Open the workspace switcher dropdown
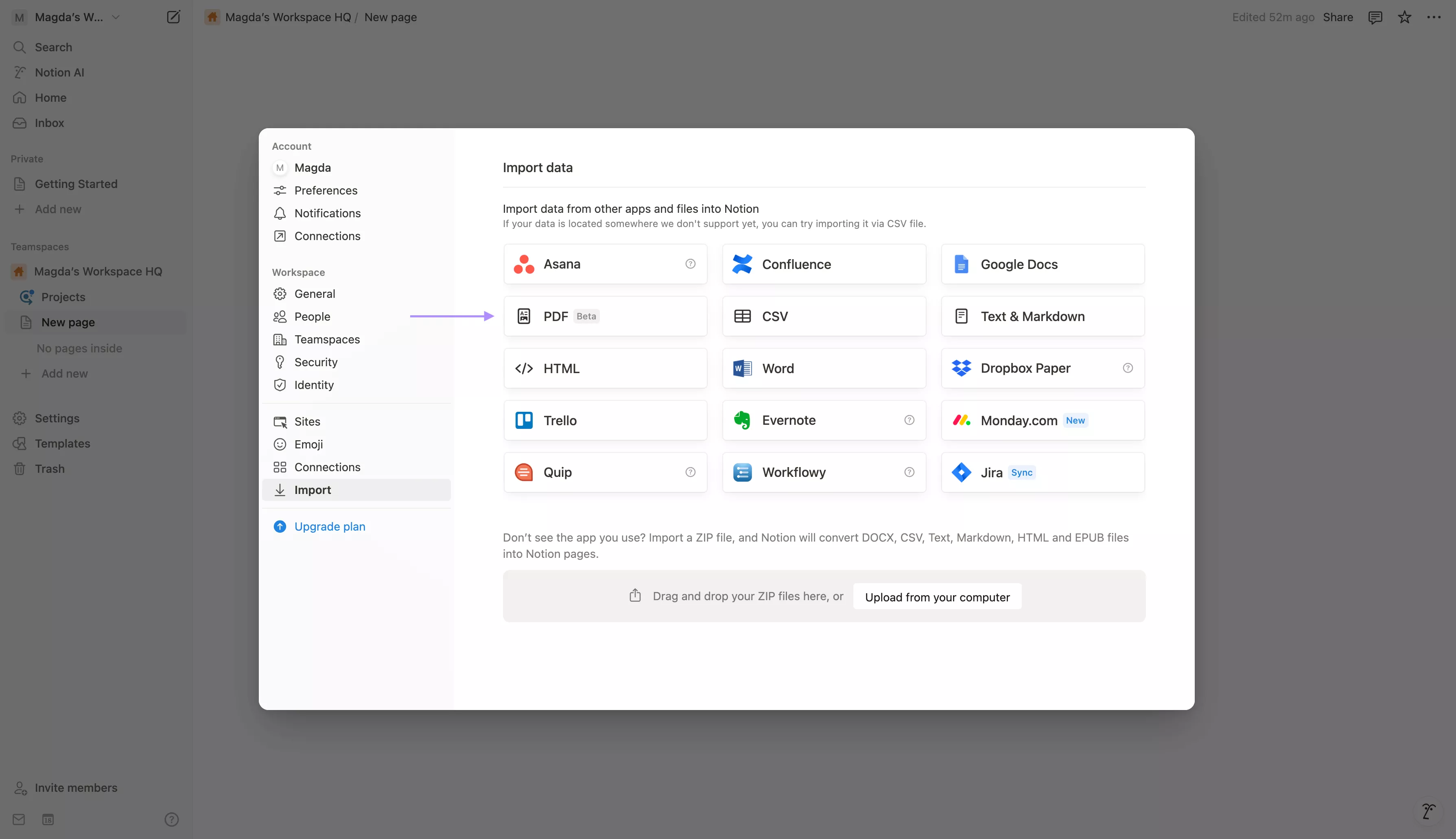1456x839 pixels. (115, 17)
